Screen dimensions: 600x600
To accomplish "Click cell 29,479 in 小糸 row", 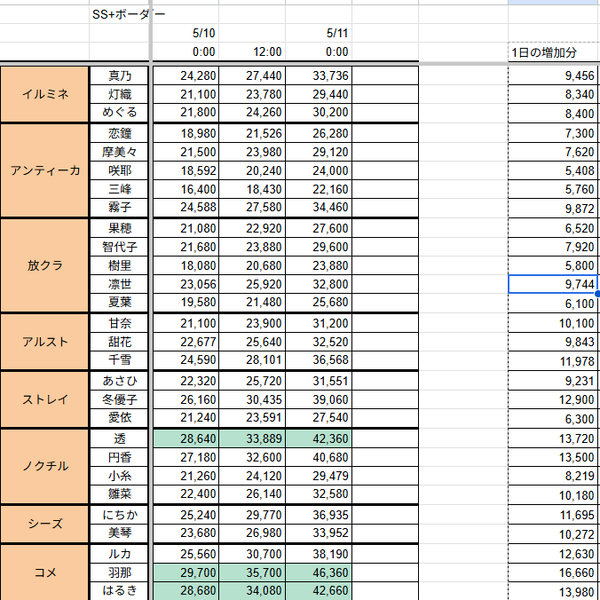I will point(318,476).
